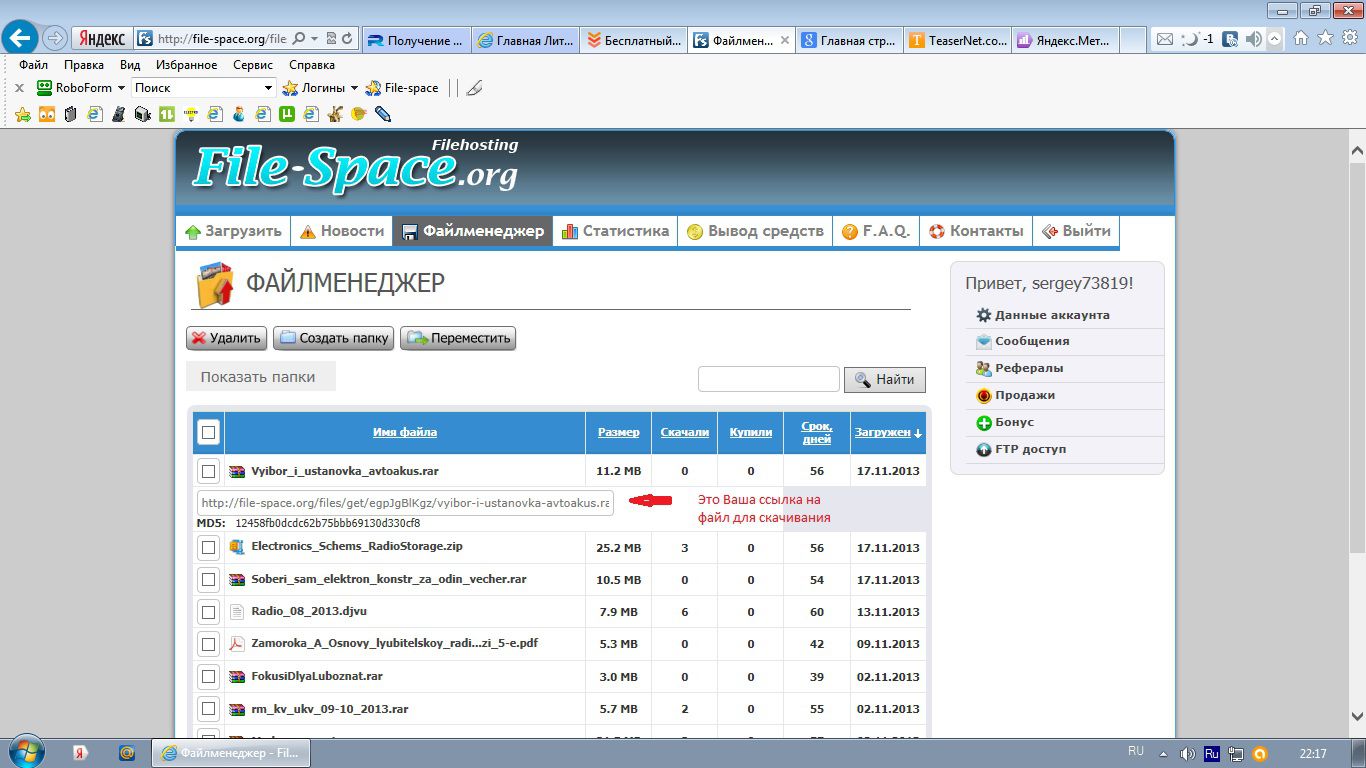Click the FILEMANAGER folder header icon
The image size is (1366, 768).
tap(214, 285)
